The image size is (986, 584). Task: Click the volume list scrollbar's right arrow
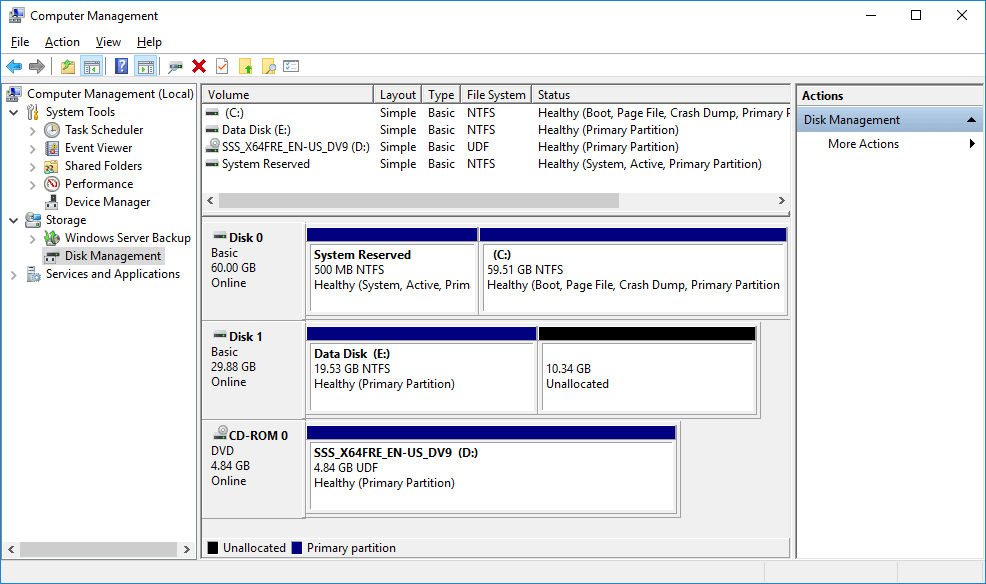pyautogui.click(x=782, y=201)
